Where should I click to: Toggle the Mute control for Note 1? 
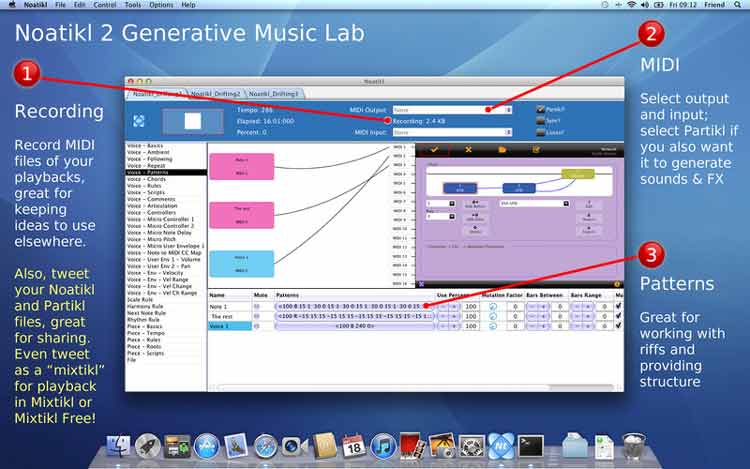(x=257, y=306)
